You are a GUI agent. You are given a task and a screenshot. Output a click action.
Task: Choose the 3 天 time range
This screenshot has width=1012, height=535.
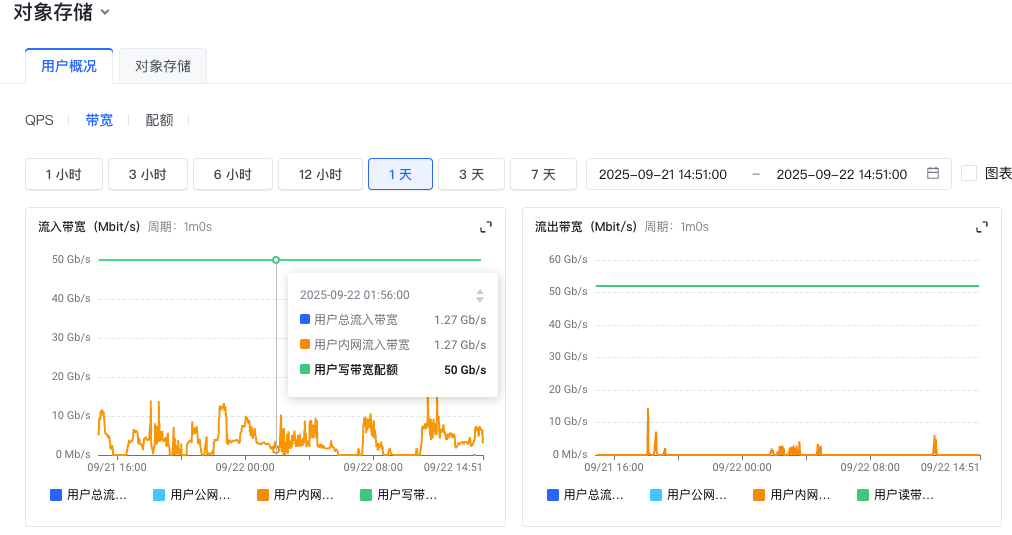(x=471, y=174)
